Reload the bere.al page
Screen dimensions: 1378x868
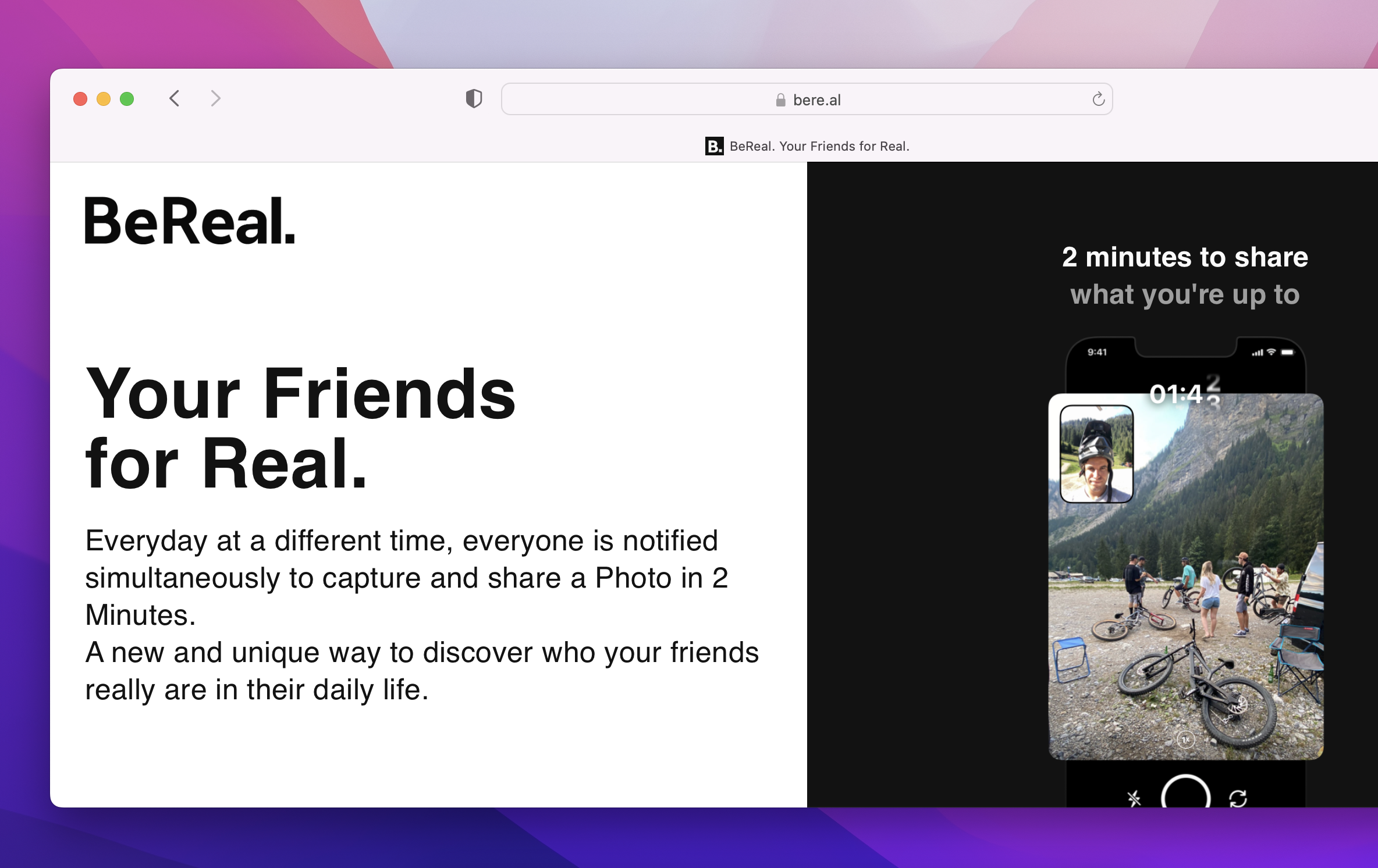tap(1098, 99)
